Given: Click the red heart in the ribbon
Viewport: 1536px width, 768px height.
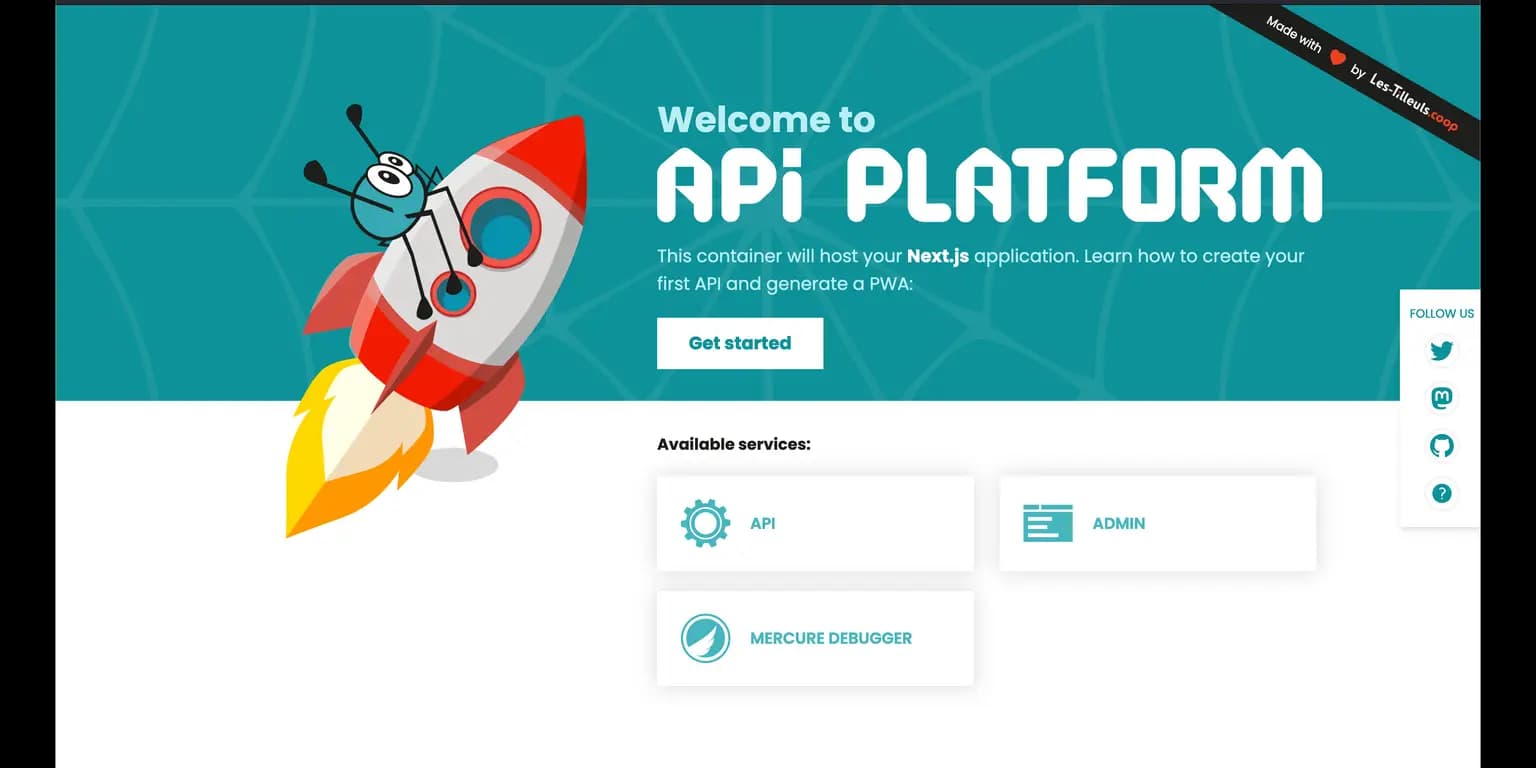Looking at the screenshot, I should [x=1337, y=58].
